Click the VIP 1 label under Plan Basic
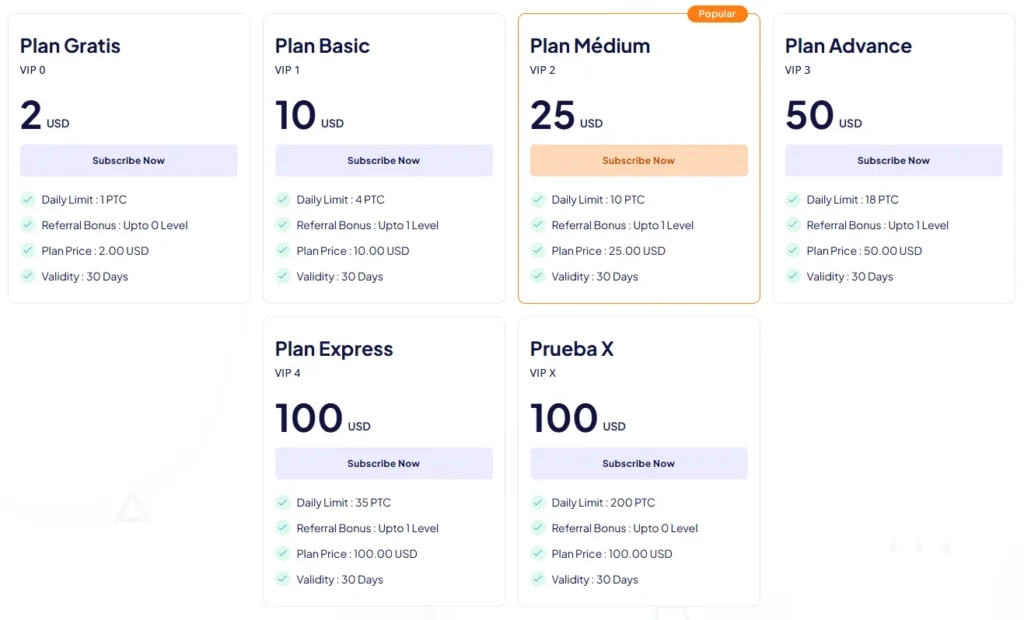The image size is (1024, 620). [287, 70]
